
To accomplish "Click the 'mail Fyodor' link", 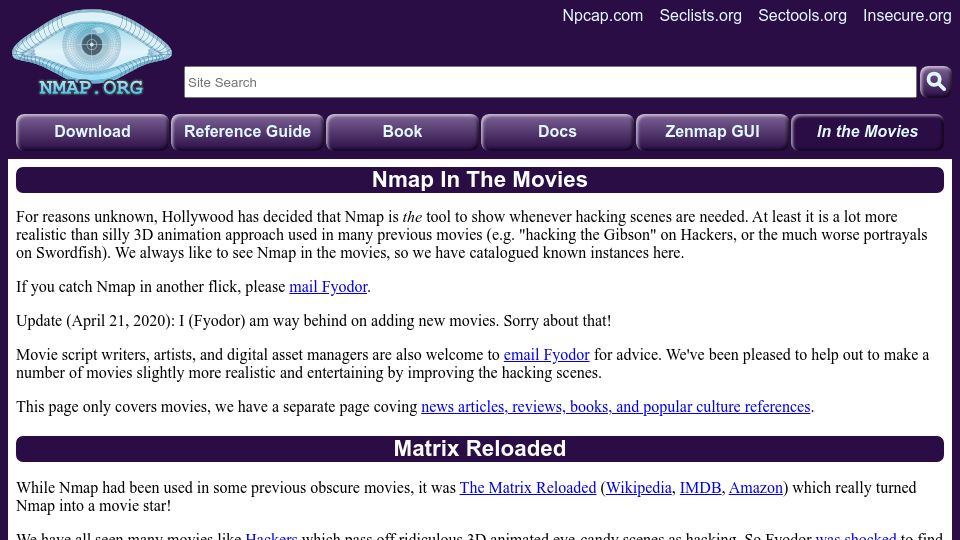I will 328,287.
